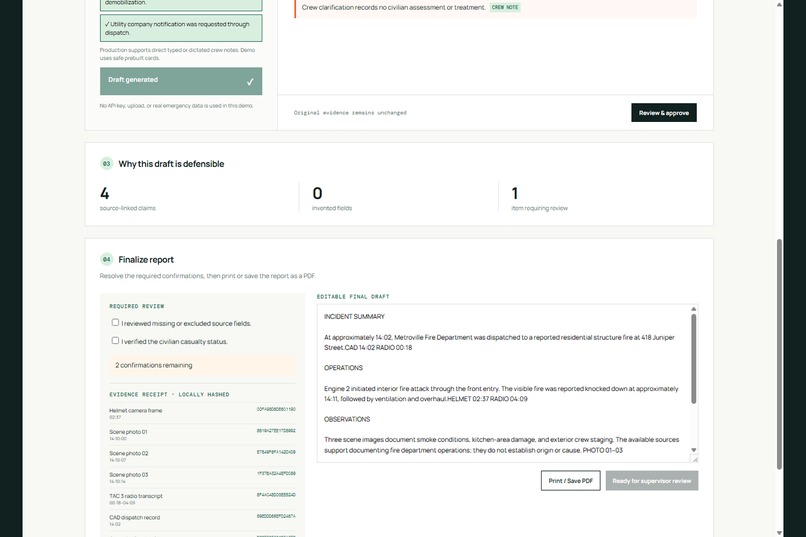Click the 04 step badge beside Finalize report

click(x=106, y=260)
